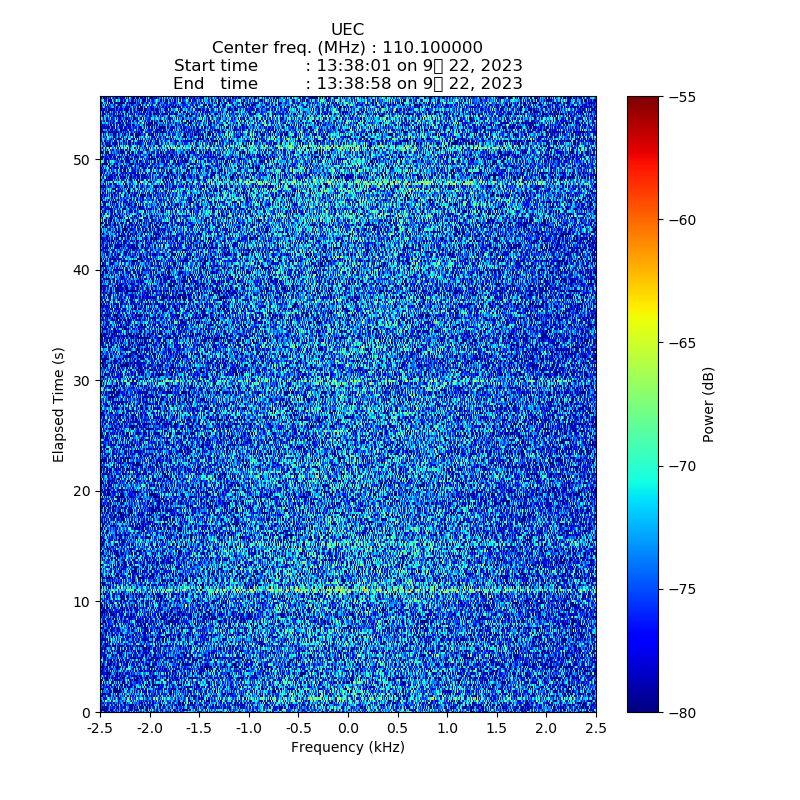
Task: Click the spectrogram center at 0 kHz, 30 s
Action: tap(348, 381)
